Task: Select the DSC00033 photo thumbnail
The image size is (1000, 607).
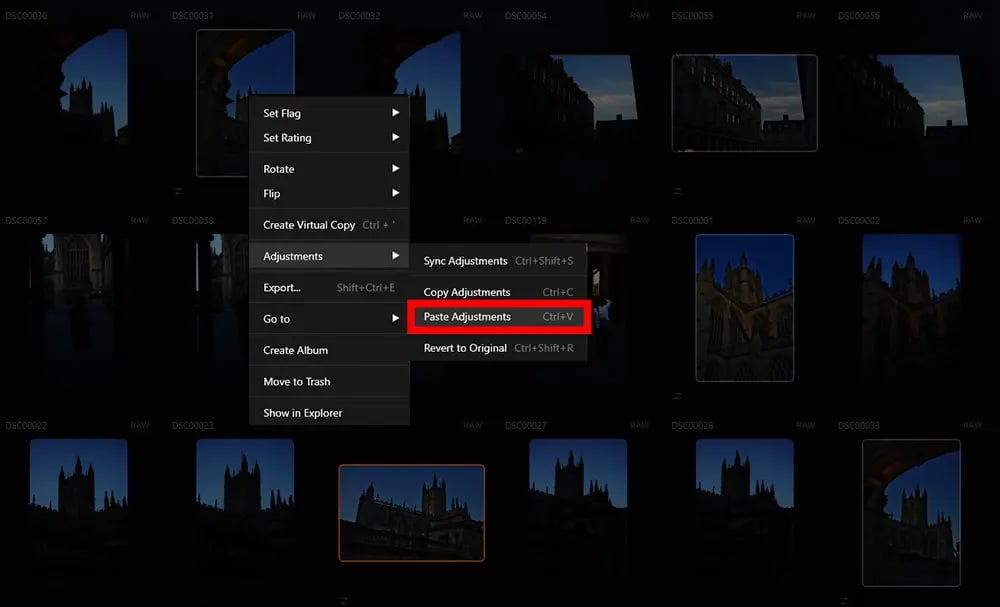Action: [x=911, y=513]
